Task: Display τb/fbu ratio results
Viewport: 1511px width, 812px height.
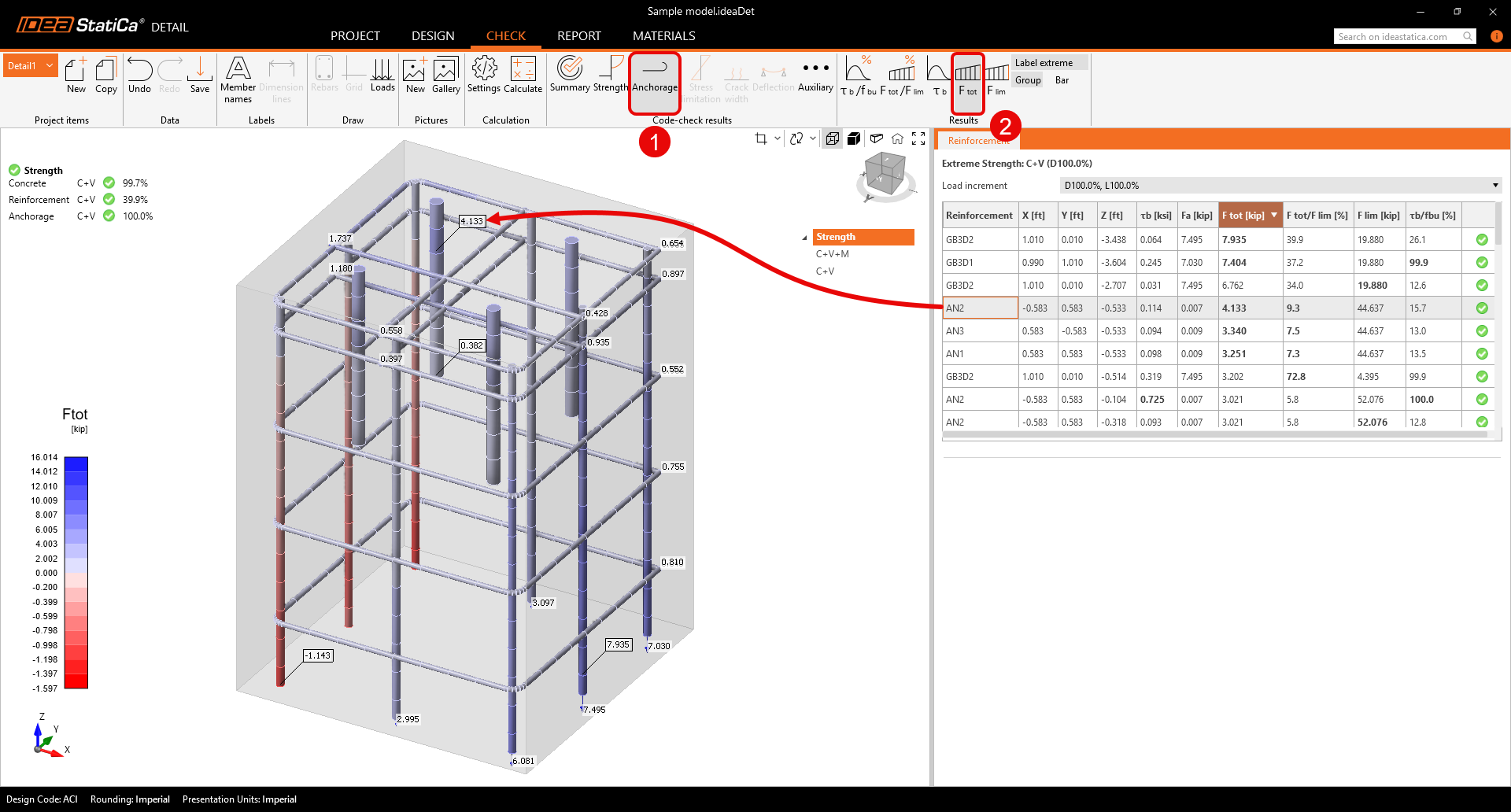Action: click(858, 76)
